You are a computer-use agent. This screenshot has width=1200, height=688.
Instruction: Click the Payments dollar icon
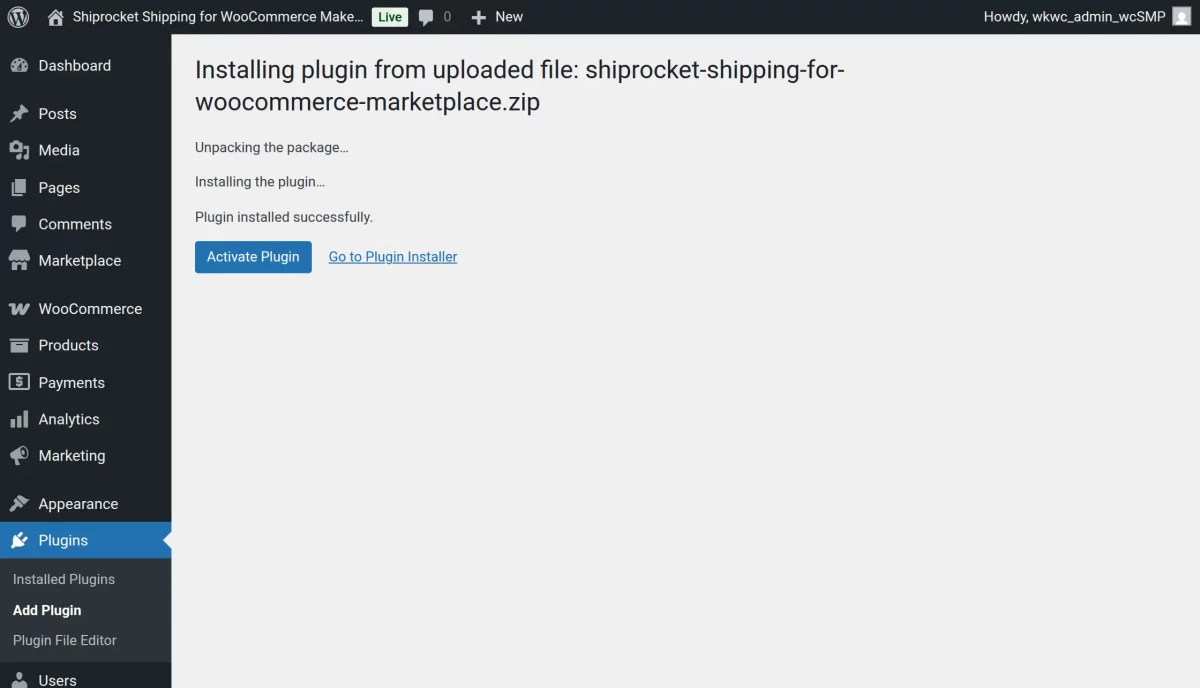[x=19, y=382]
